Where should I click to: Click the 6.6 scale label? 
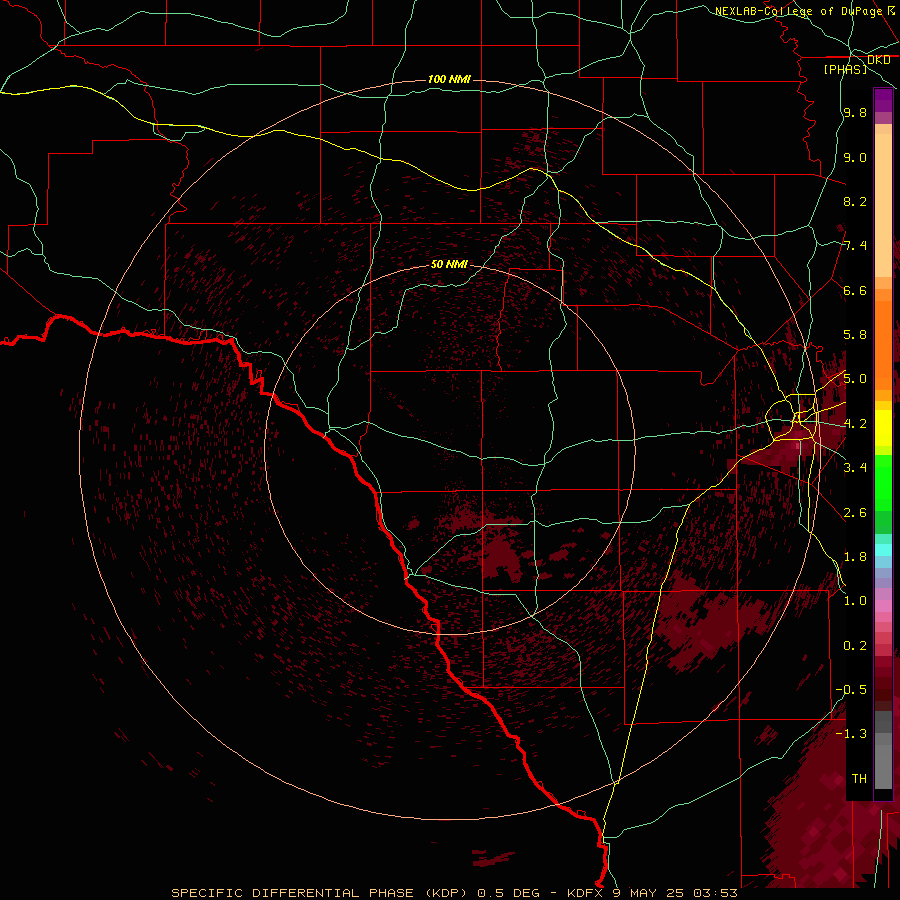click(x=855, y=290)
